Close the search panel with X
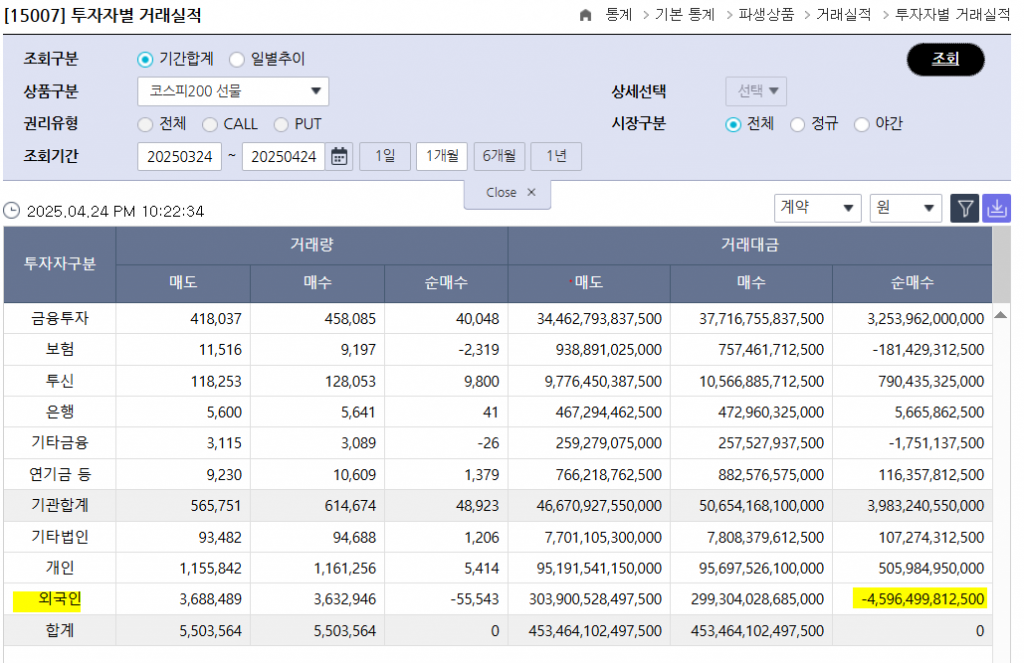The width and height of the screenshot is (1024, 663). tap(531, 192)
